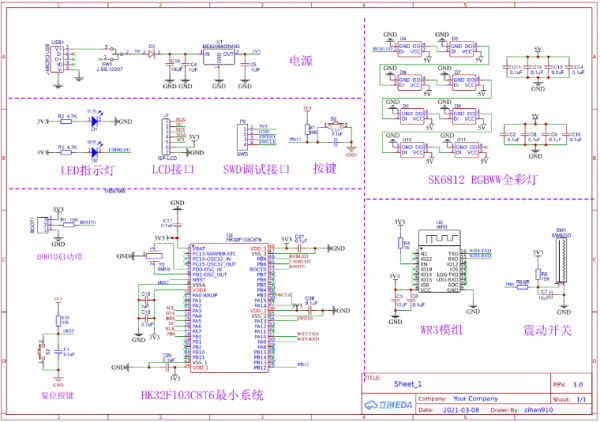Click the D3 diode symbol

151,53
